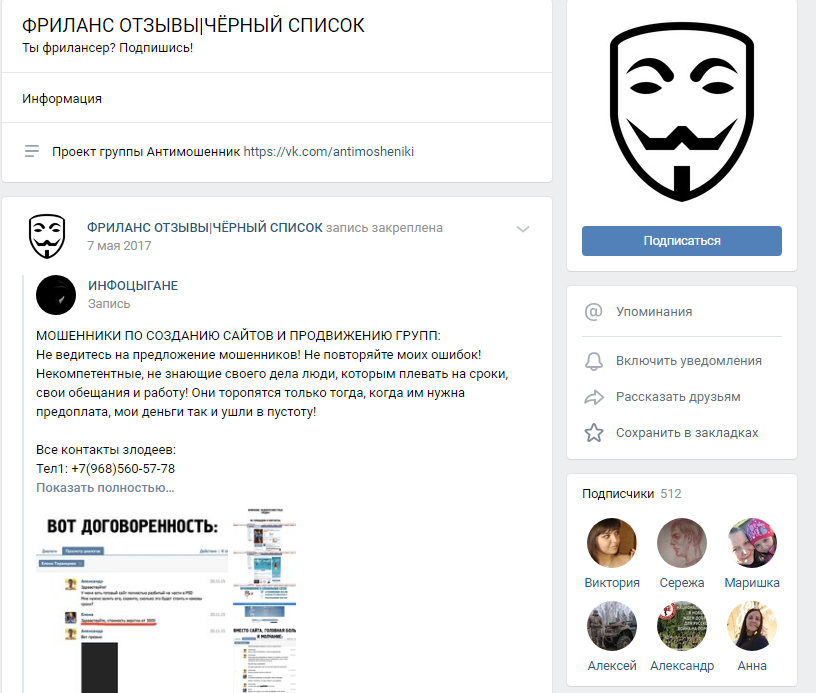Toggle Сохранить в закладках bookmark option
816x693 pixels.
click(x=687, y=433)
